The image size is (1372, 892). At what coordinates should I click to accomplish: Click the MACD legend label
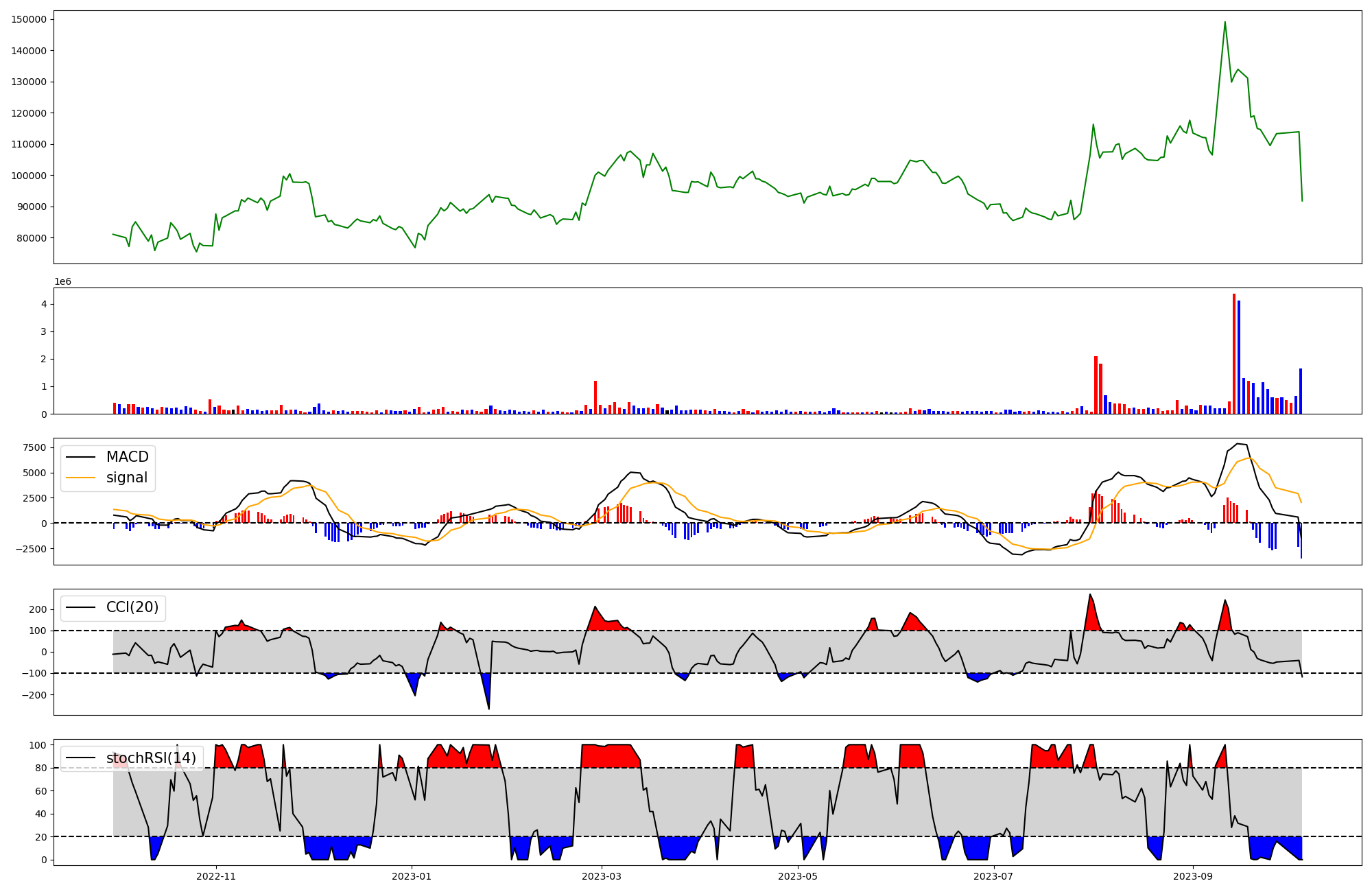127,457
